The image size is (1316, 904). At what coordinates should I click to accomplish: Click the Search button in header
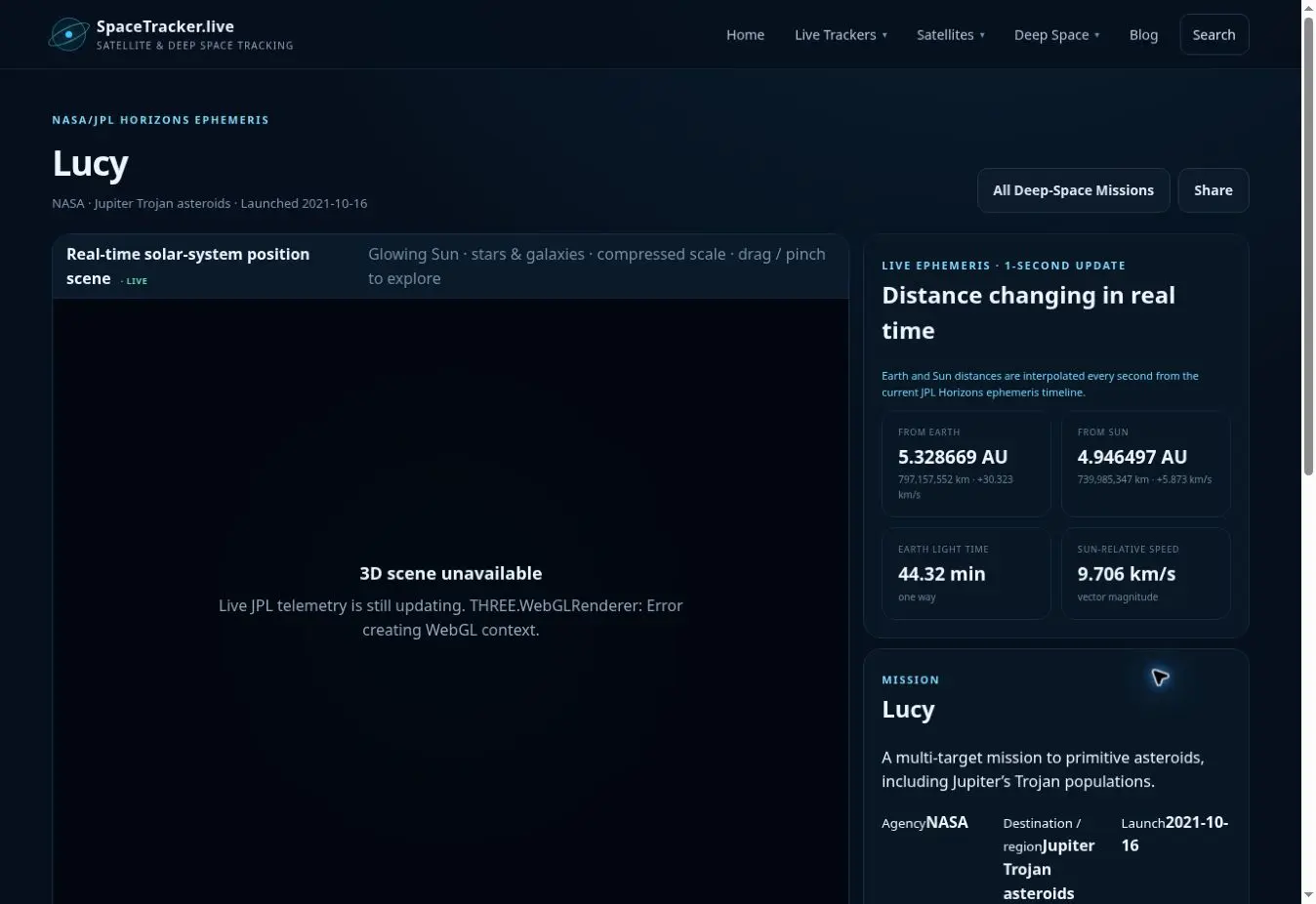point(1213,34)
